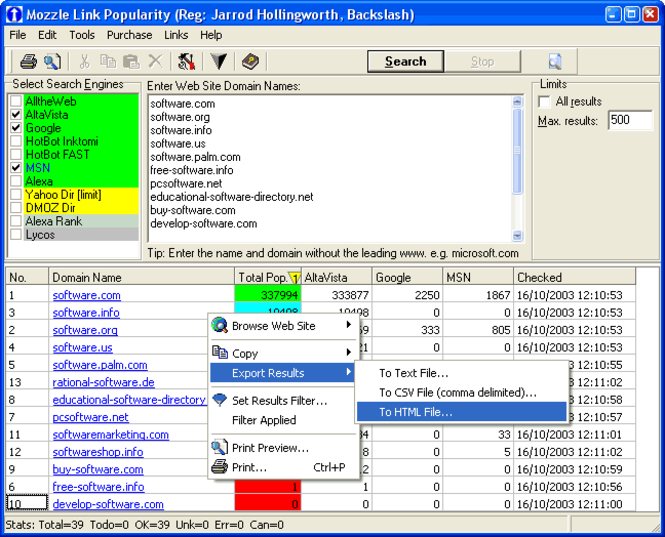Check the Alexa Rank checkbox

coord(16,221)
